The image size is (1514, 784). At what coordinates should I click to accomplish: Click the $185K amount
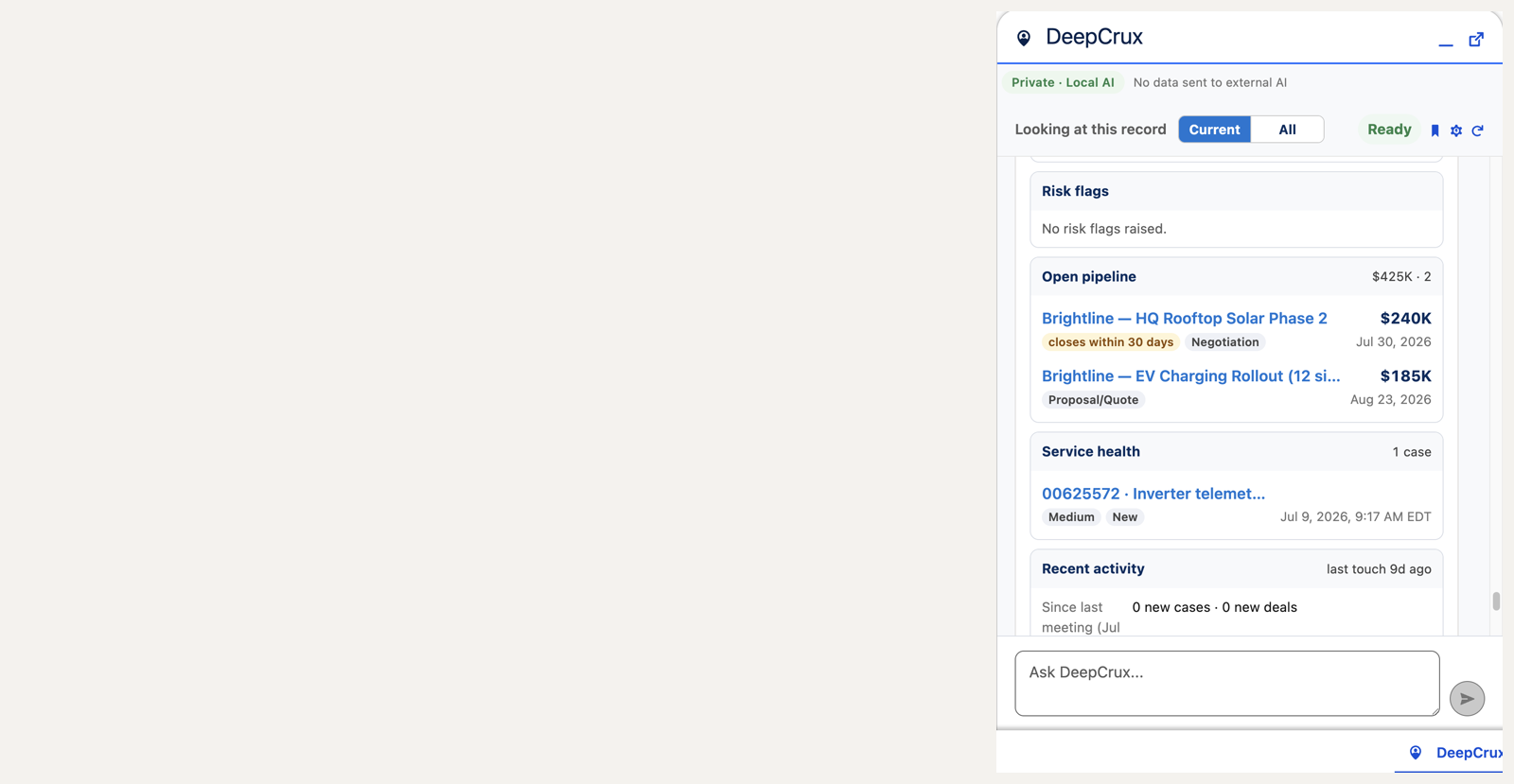coord(1405,375)
